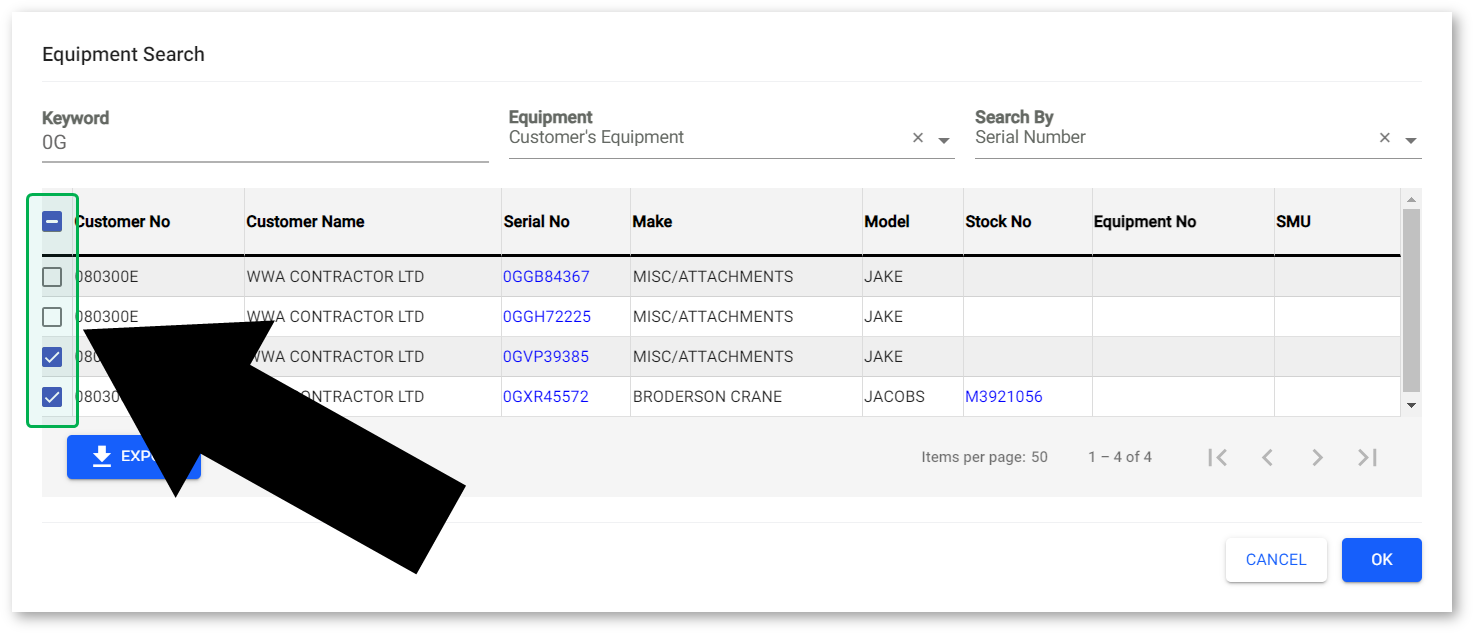Sort by the Customer Name column header
The width and height of the screenshot is (1473, 633).
pos(305,222)
